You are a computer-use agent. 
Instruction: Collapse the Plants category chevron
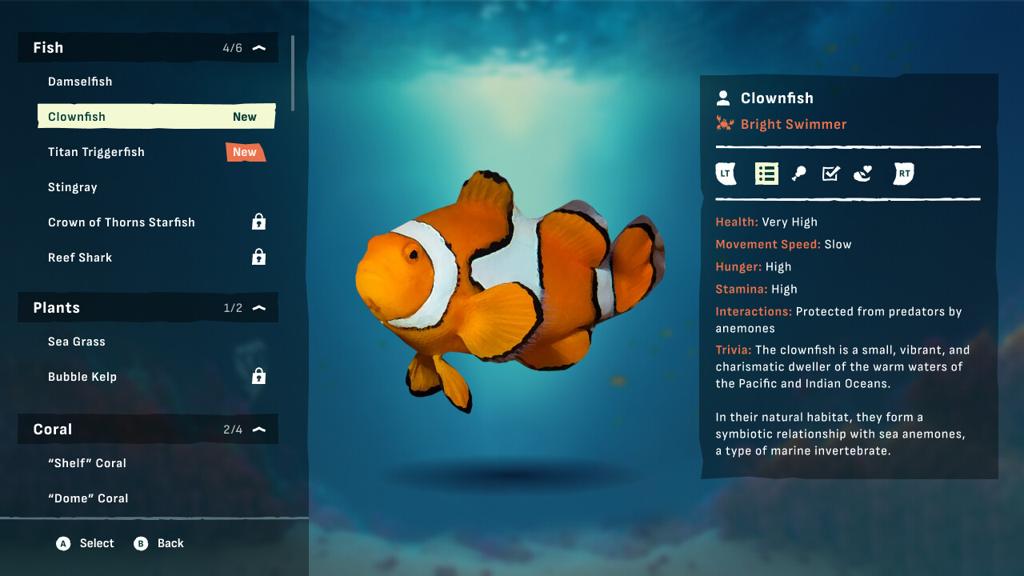click(259, 308)
